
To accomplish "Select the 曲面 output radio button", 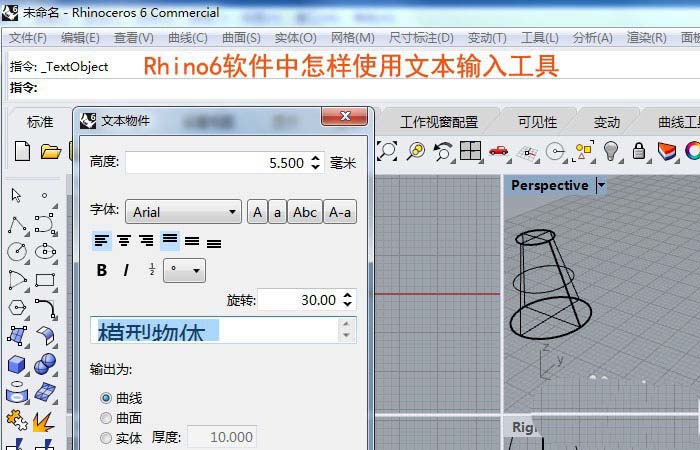I will click(106, 418).
